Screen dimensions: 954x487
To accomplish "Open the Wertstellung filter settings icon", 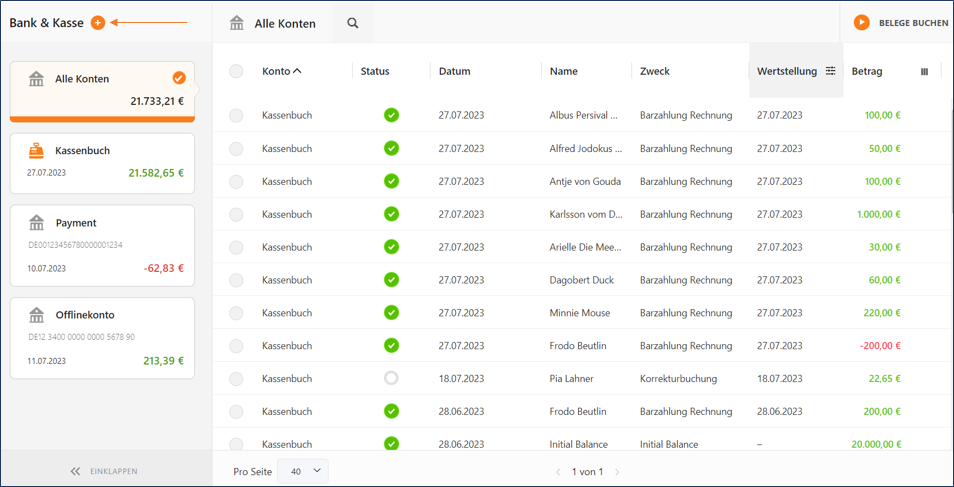I will click(830, 71).
